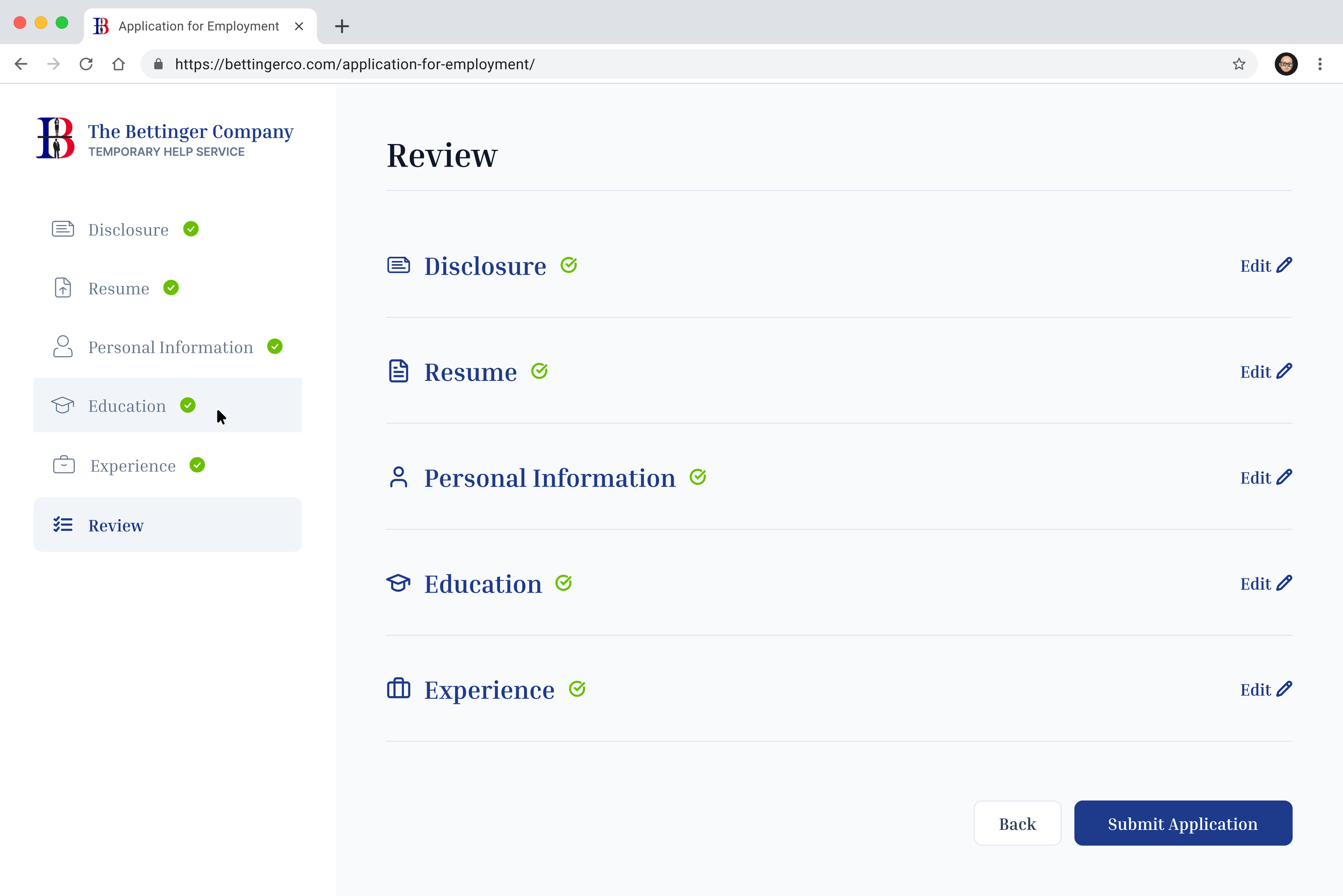Click the graduation cap icon beside Education heading
Viewport: 1343px width, 896px height.
[x=398, y=583]
